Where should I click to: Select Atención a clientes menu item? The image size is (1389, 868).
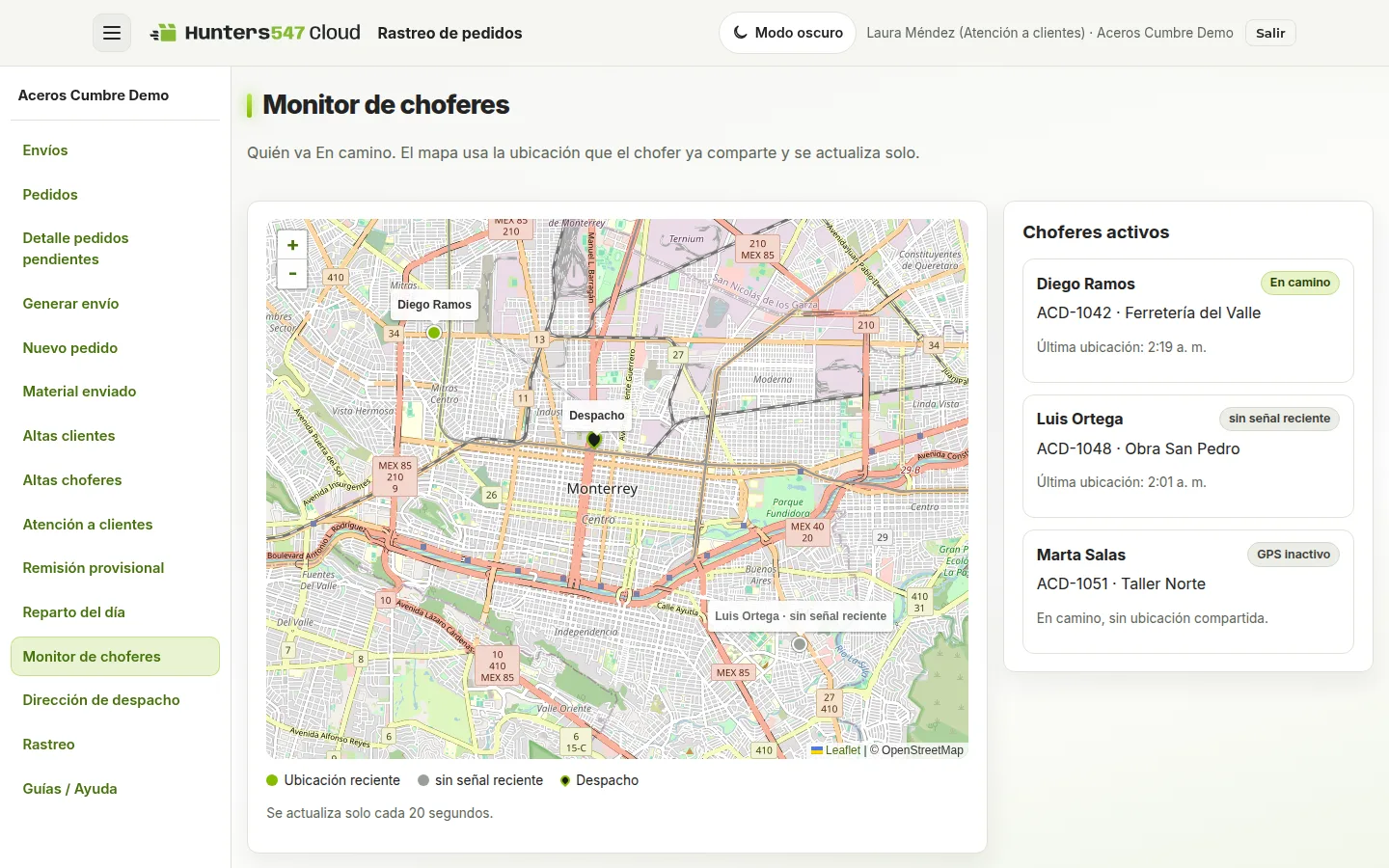click(x=115, y=525)
